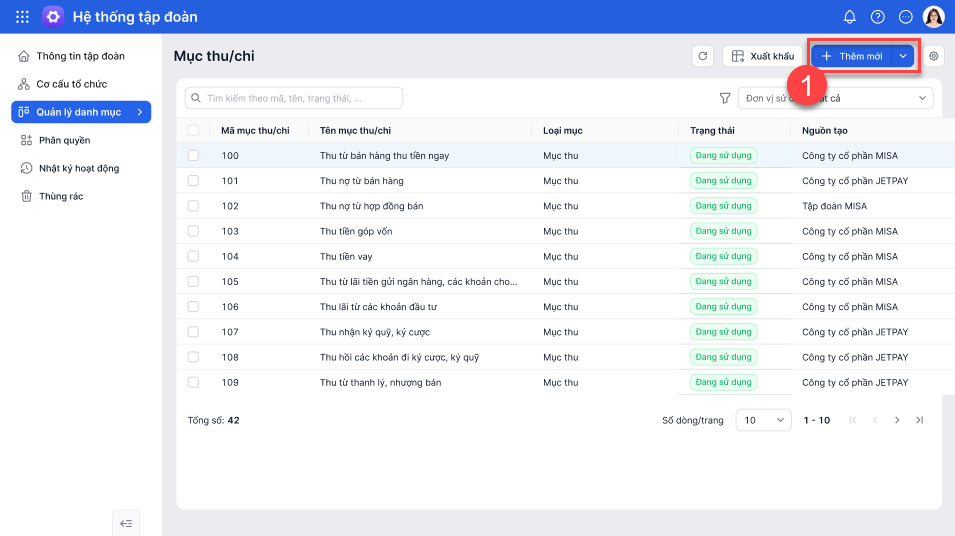Toggle the select-all header checkbox

(193, 130)
